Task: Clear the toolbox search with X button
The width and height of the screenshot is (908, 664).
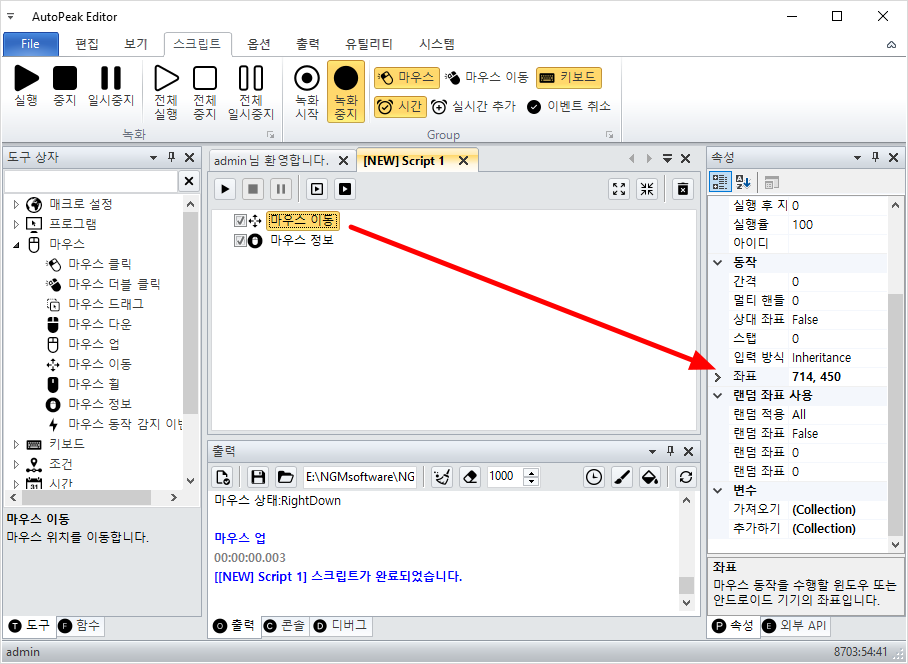Action: pos(189,181)
